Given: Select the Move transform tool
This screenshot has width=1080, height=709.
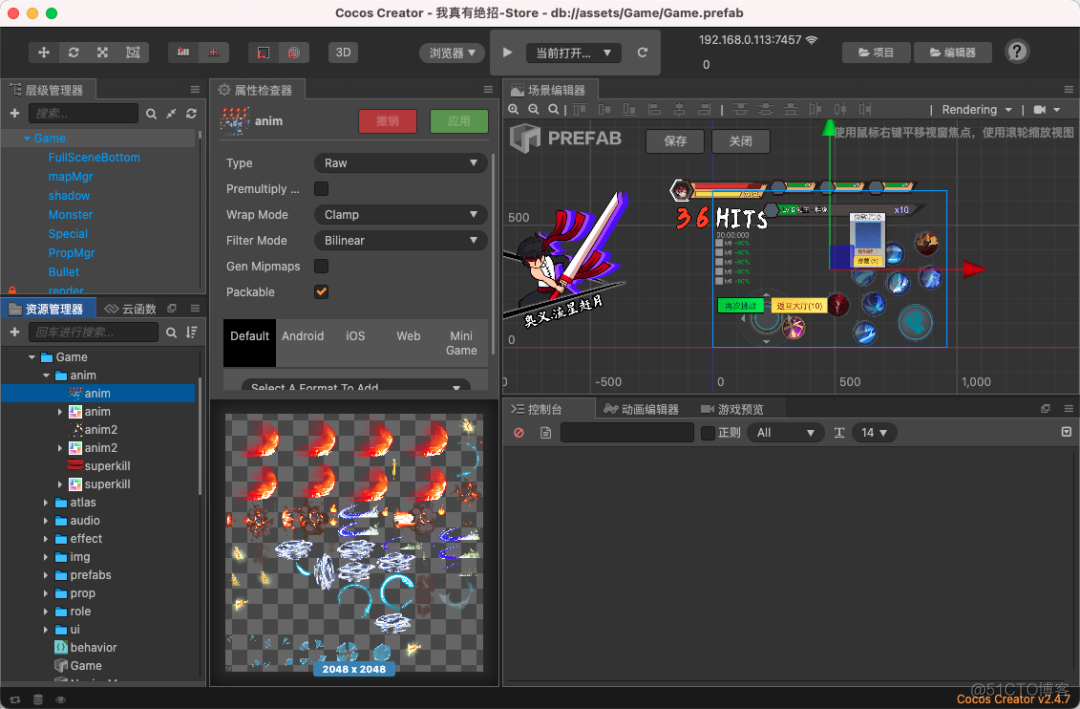Looking at the screenshot, I should tap(43, 52).
